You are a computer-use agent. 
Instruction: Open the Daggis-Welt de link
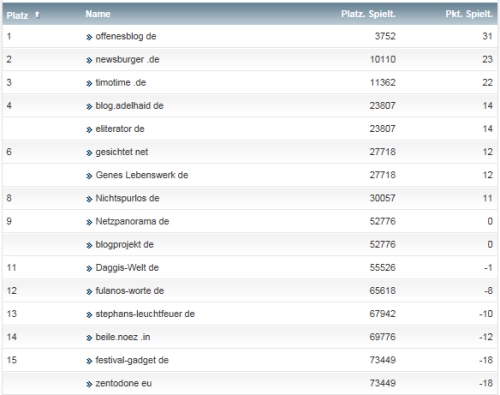pyautogui.click(x=127, y=268)
